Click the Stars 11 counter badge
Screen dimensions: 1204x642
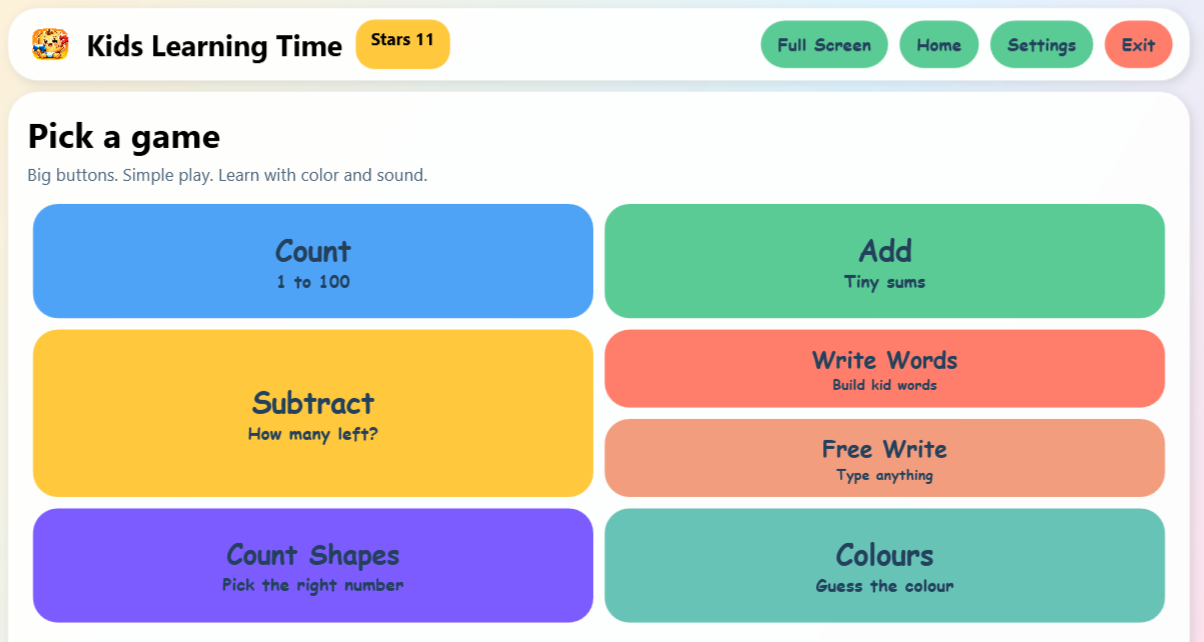tap(402, 44)
